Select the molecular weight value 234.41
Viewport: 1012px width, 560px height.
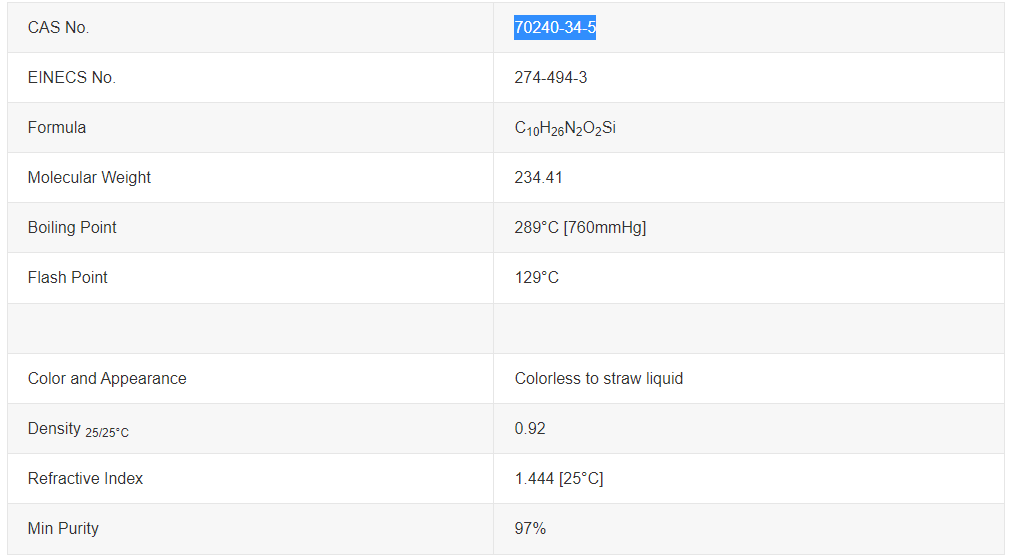click(x=538, y=178)
